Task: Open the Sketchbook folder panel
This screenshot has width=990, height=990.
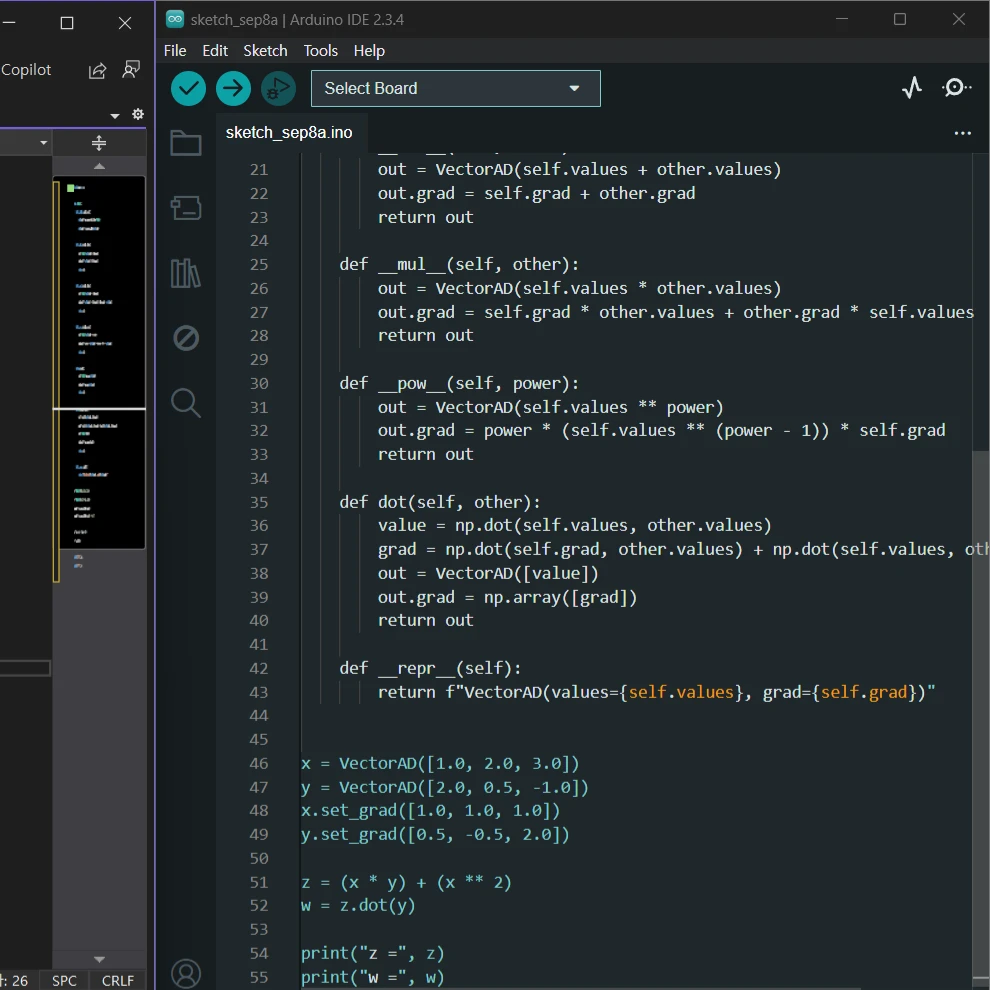Action: (x=186, y=143)
